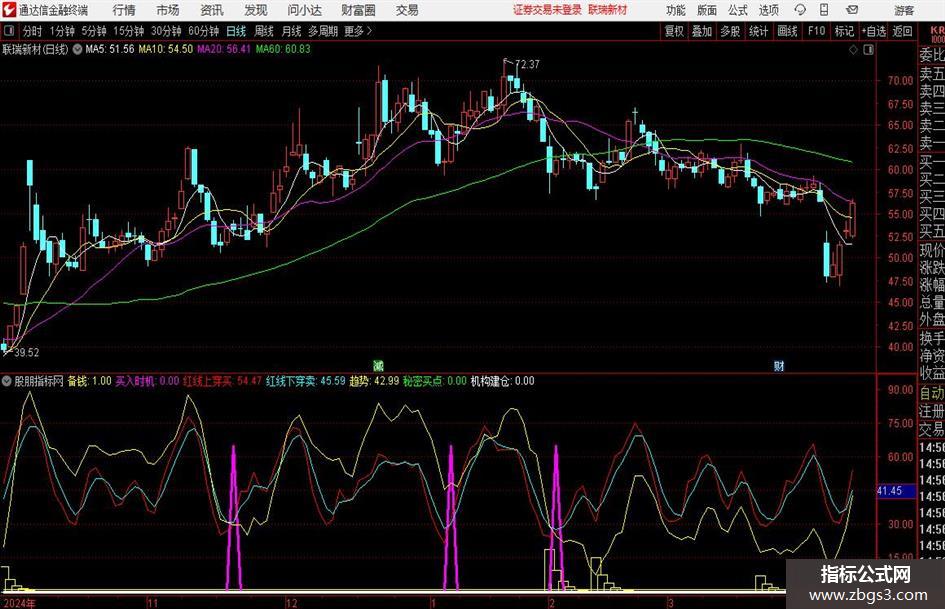Click the 2024年 date label on time axis
Image resolution: width=945 pixels, height=609 pixels.
coord(19,603)
